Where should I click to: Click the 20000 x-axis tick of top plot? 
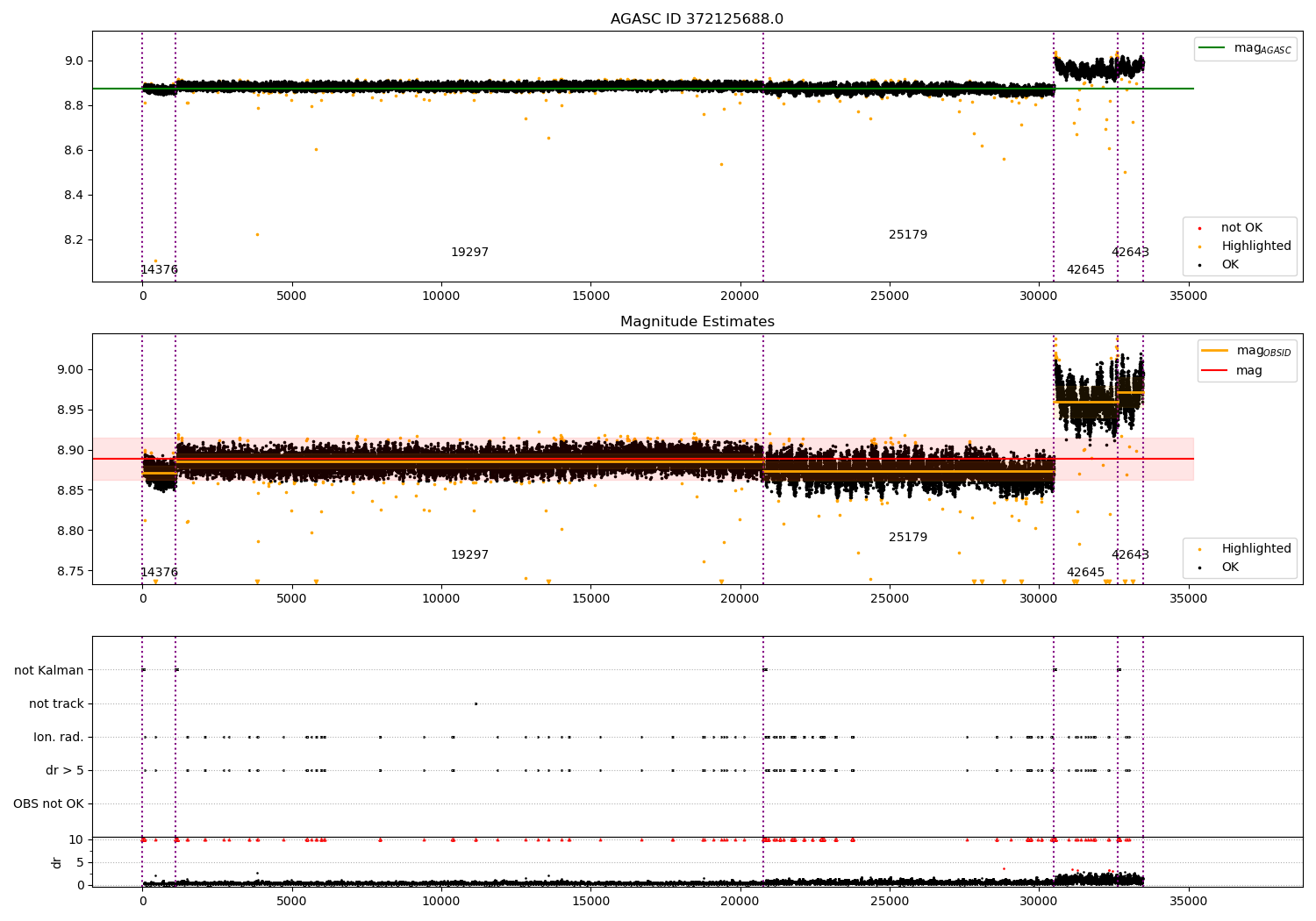(x=740, y=296)
